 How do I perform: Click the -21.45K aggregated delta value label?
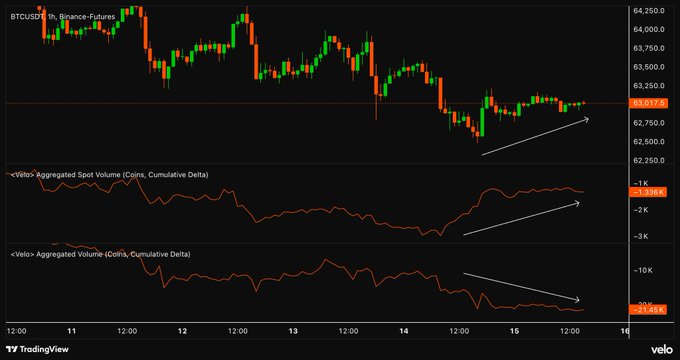[648, 310]
